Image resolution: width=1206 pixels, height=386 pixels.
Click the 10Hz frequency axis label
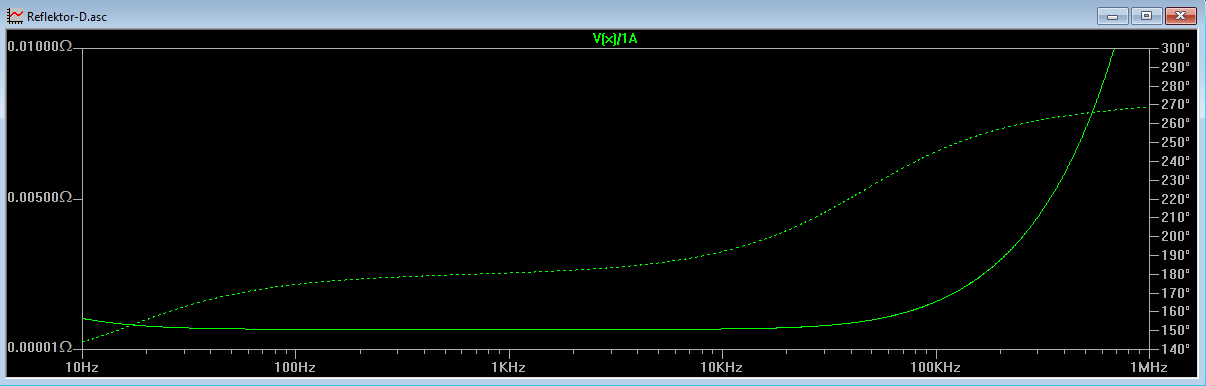click(82, 368)
